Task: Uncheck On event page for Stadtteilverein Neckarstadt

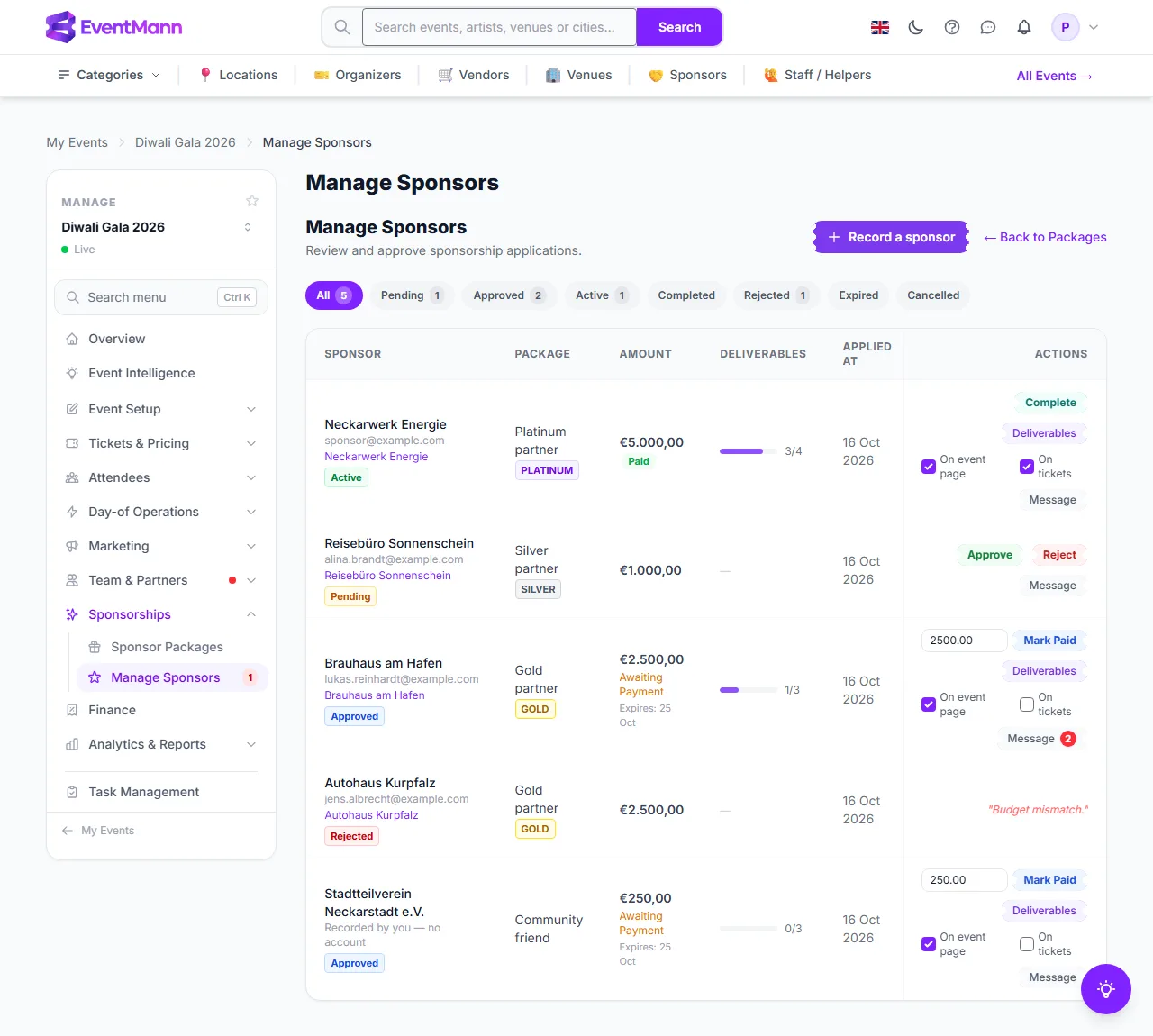Action: point(929,944)
